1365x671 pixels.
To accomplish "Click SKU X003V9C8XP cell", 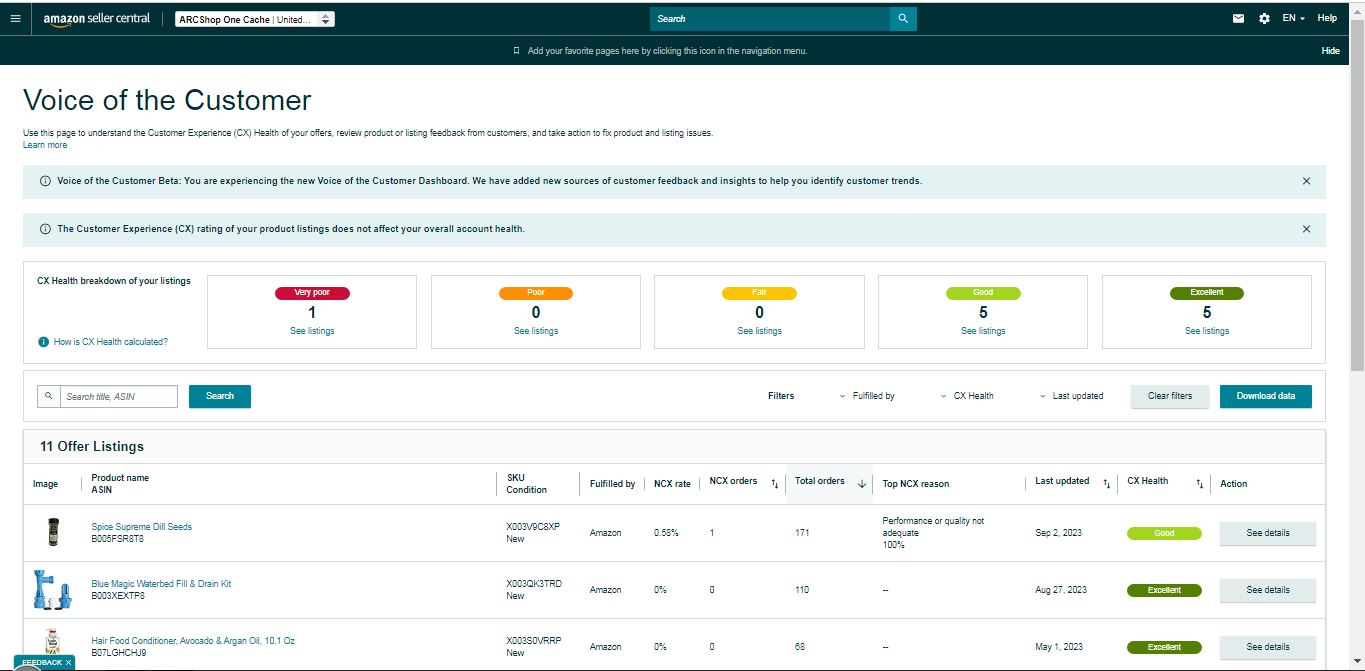I will [x=533, y=527].
